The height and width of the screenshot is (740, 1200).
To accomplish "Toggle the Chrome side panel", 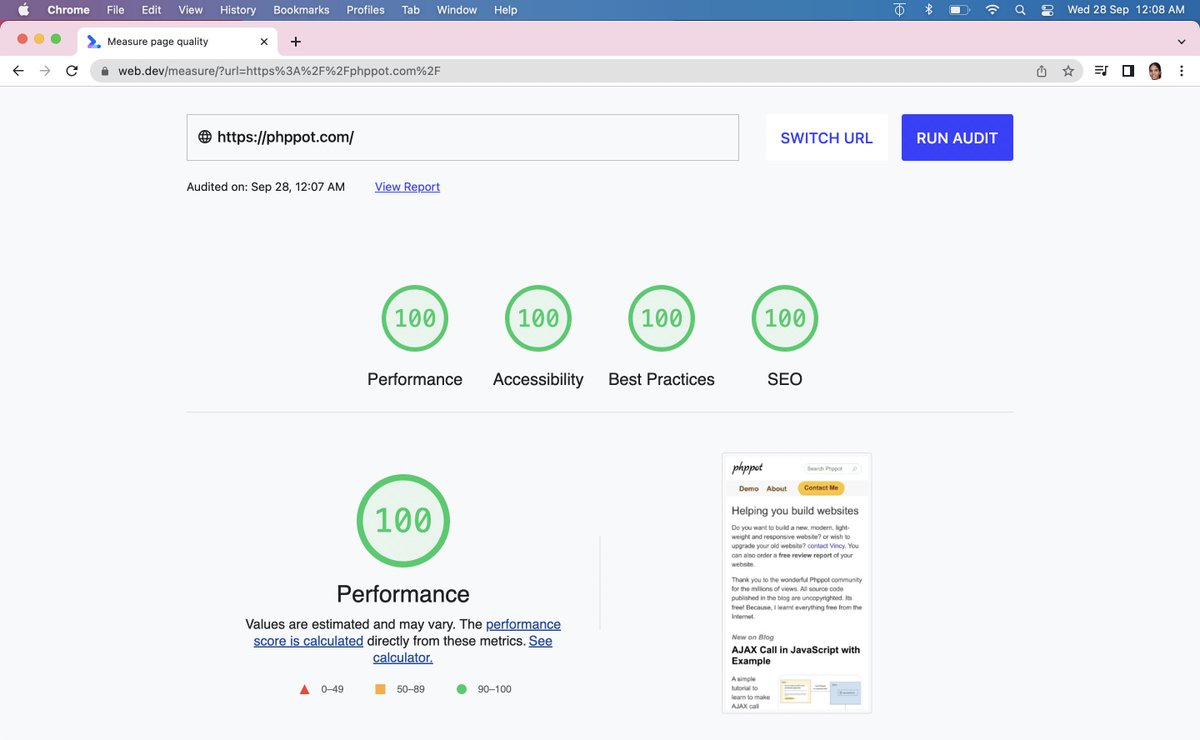I will pos(1128,71).
